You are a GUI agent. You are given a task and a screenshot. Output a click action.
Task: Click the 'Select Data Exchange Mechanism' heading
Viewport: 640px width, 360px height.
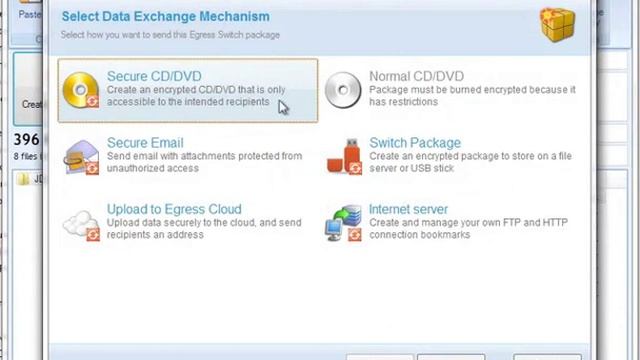point(165,16)
